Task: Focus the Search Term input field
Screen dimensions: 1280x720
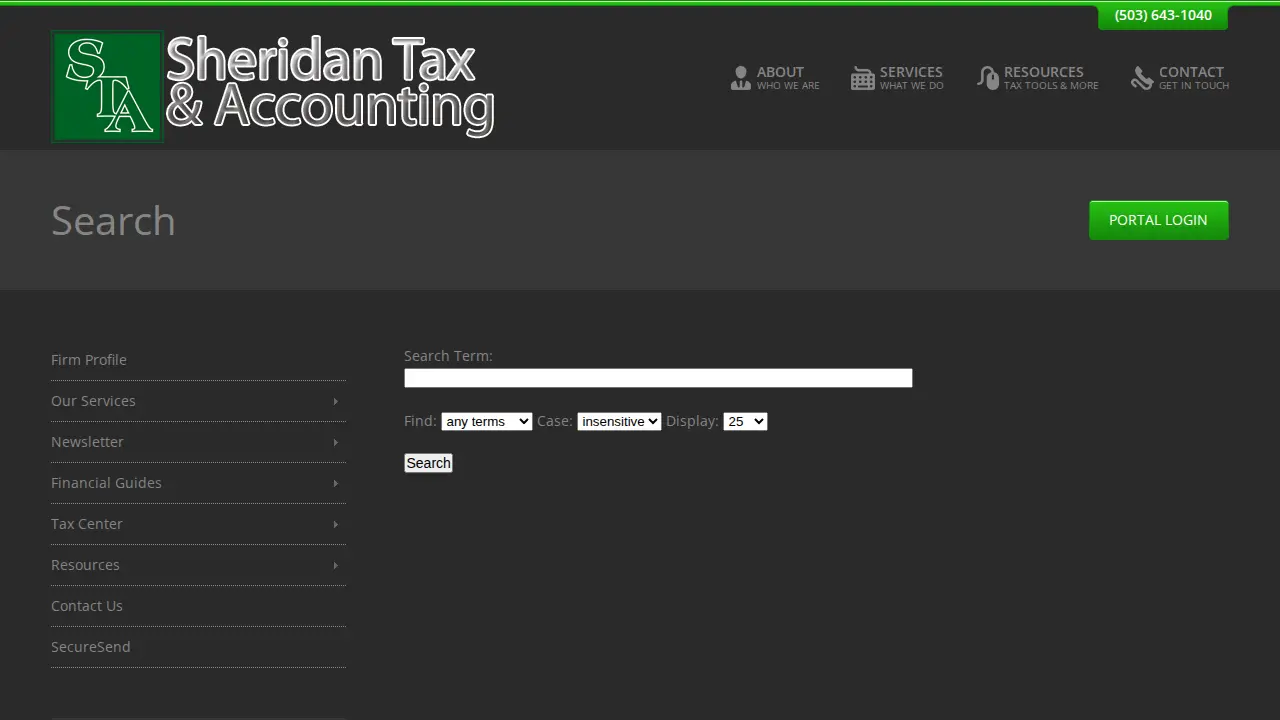Action: click(x=658, y=378)
